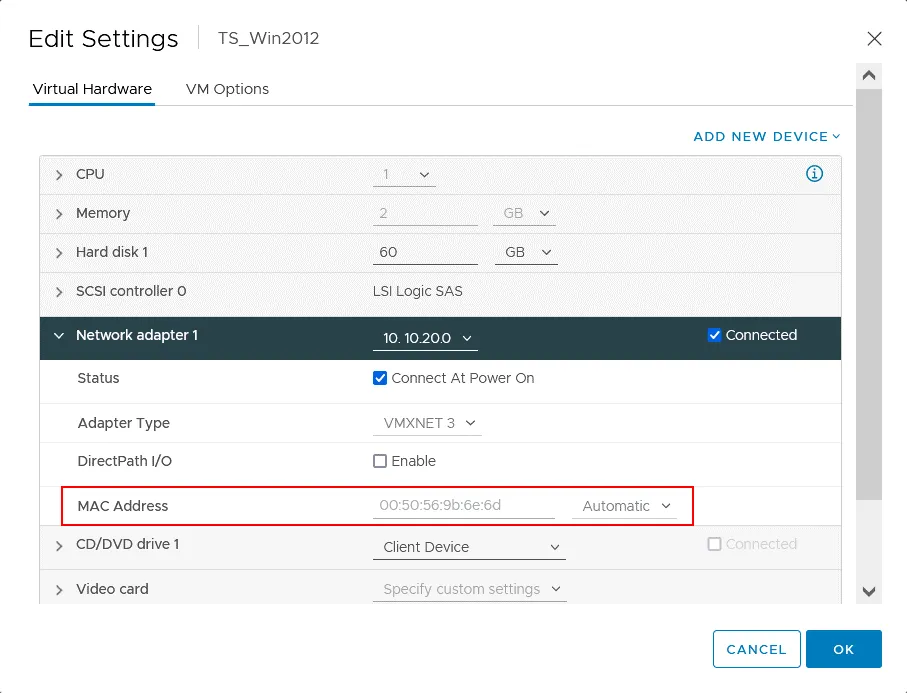Collapse the Network adapter 1 section

(x=59, y=336)
